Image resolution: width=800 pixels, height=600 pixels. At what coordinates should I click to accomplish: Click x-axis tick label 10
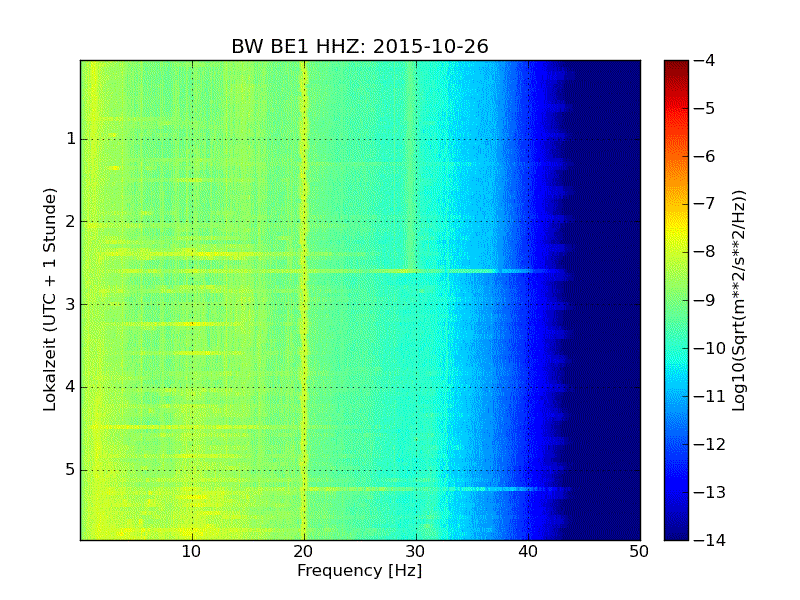(x=192, y=552)
